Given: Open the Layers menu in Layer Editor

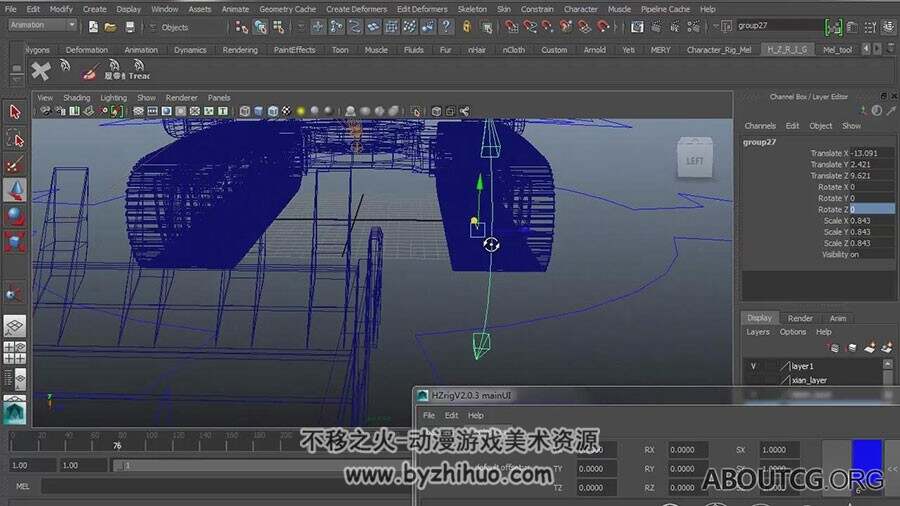Looking at the screenshot, I should tap(758, 332).
